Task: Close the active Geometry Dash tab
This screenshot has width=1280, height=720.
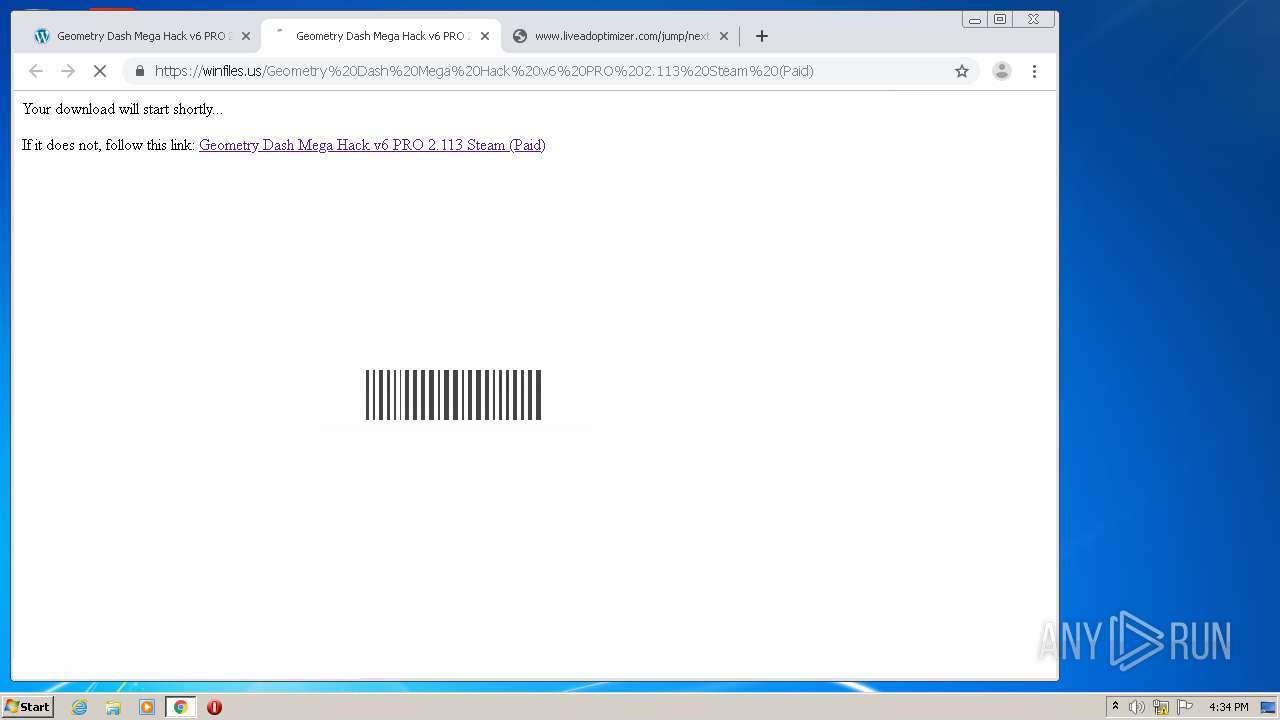Action: click(x=485, y=36)
